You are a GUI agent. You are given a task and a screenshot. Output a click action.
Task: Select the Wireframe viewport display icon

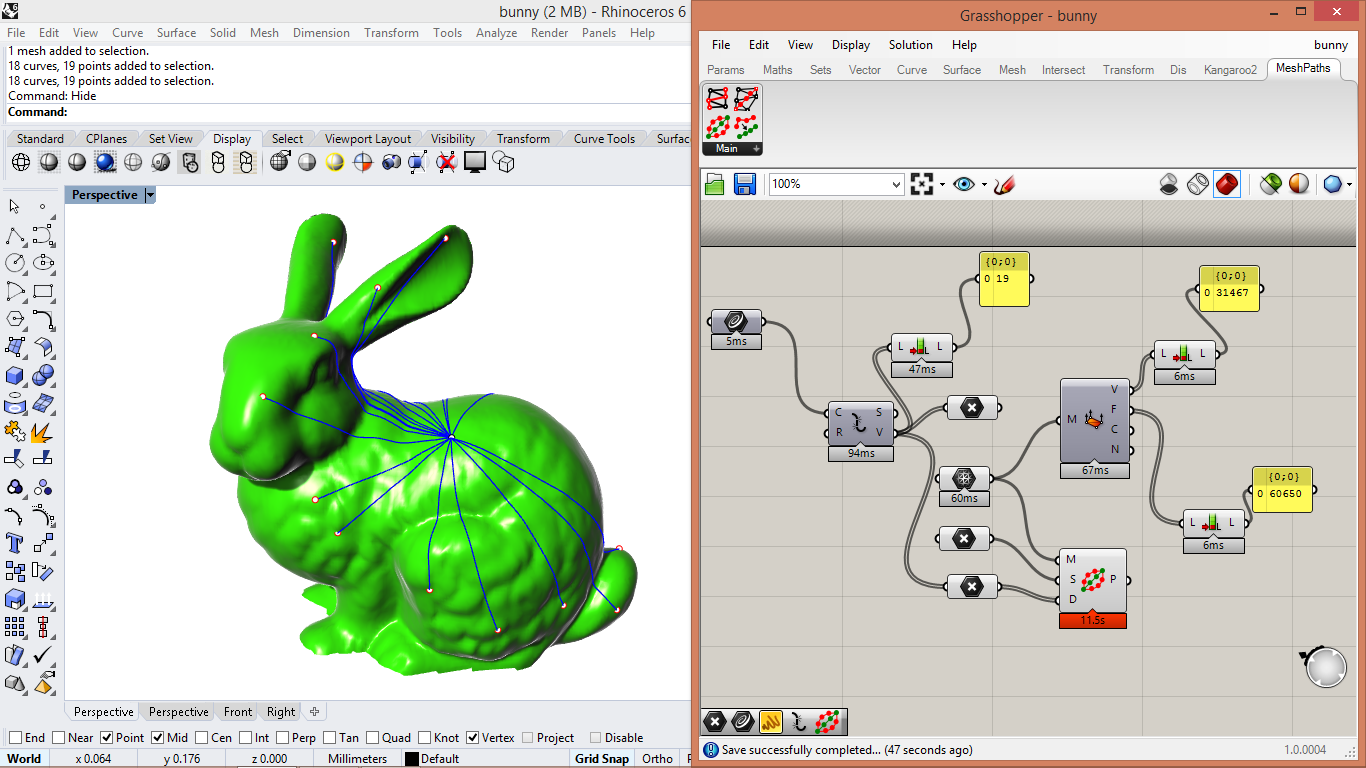(20, 162)
